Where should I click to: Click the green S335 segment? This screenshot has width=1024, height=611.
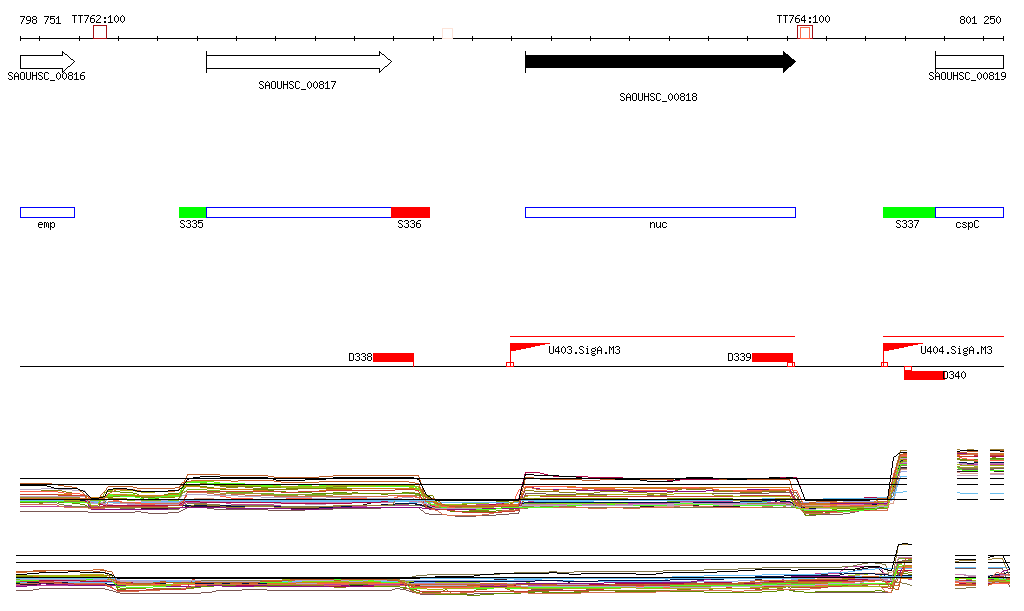pyautogui.click(x=193, y=212)
